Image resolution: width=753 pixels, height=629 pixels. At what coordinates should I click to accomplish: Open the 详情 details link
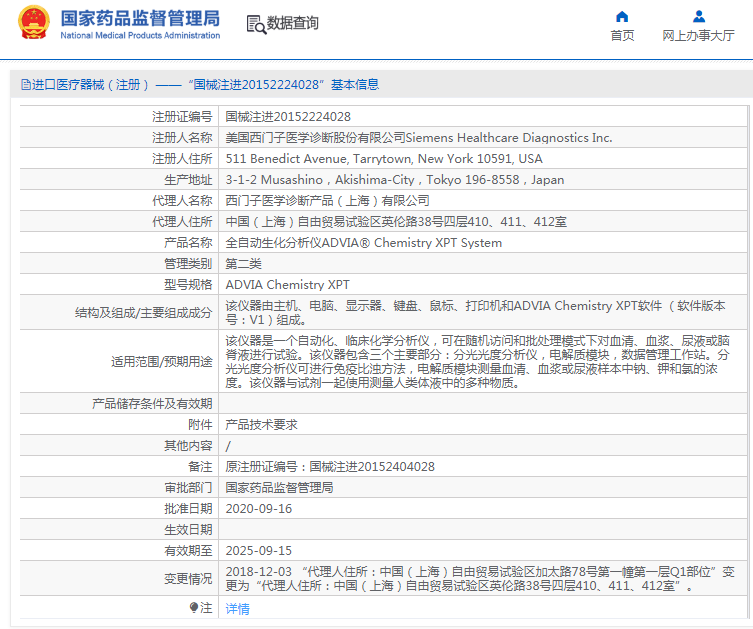(x=237, y=608)
